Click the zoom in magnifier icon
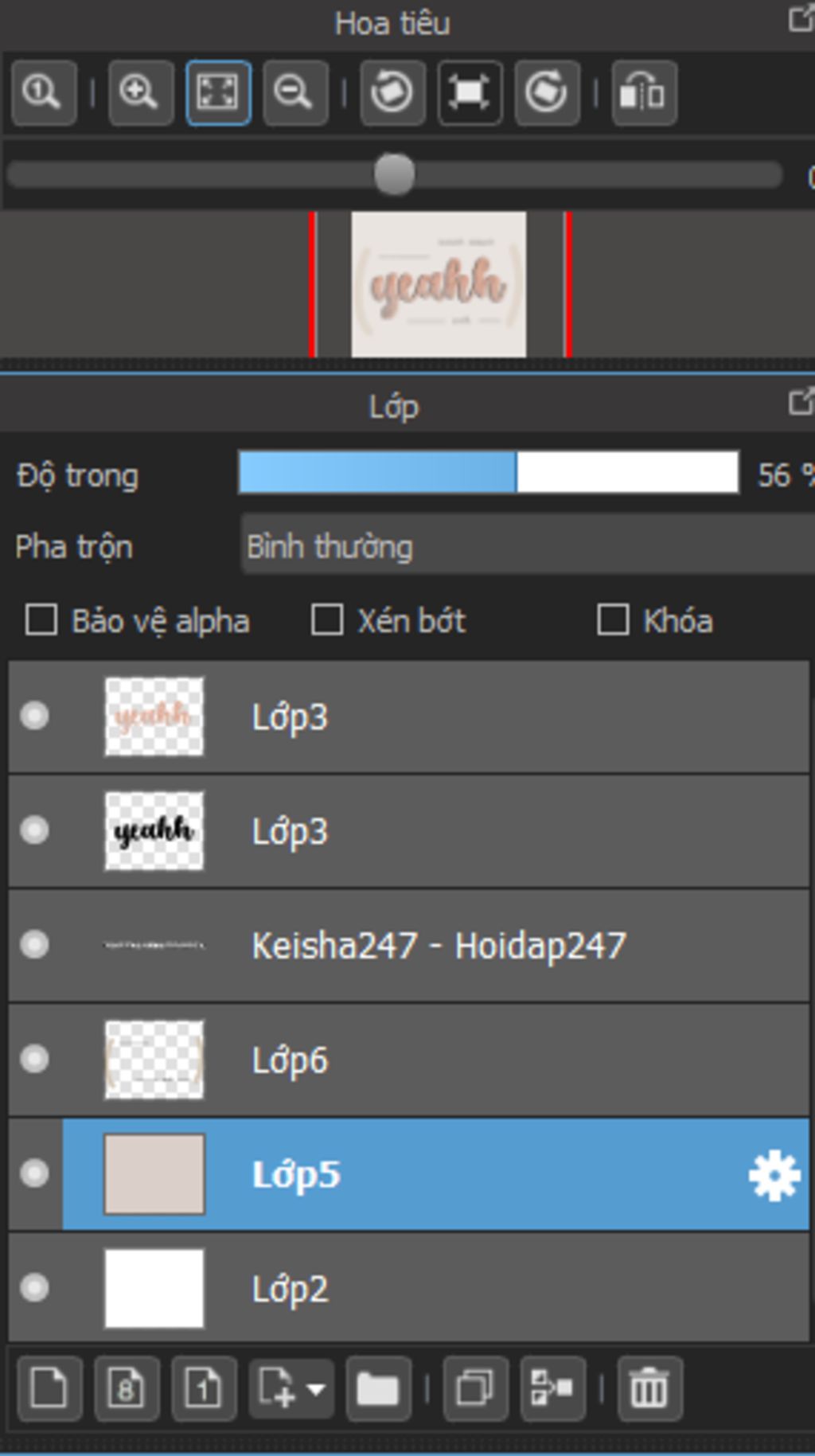Image resolution: width=815 pixels, height=1456 pixels. (140, 93)
